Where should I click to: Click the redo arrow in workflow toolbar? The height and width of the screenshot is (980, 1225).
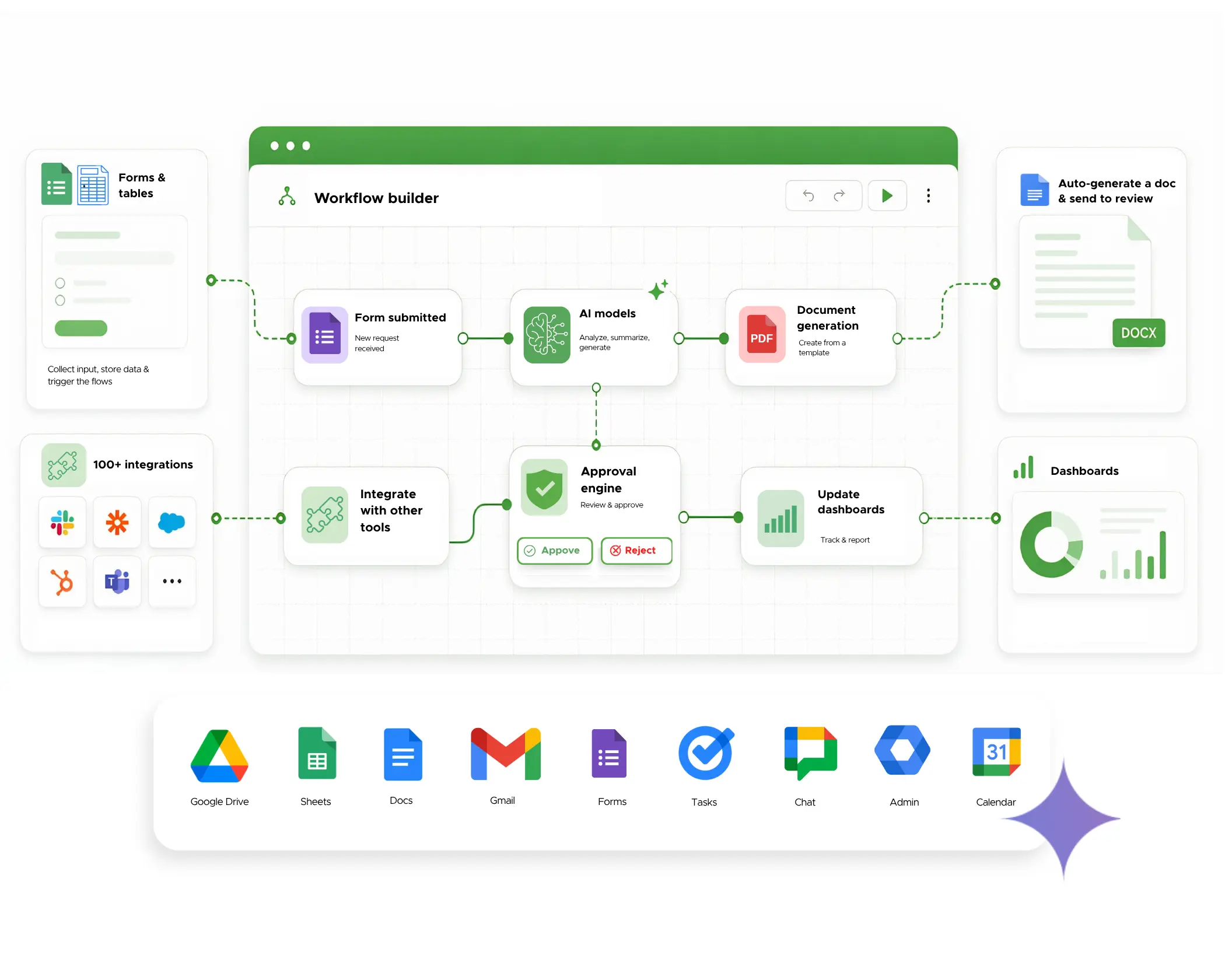(839, 195)
